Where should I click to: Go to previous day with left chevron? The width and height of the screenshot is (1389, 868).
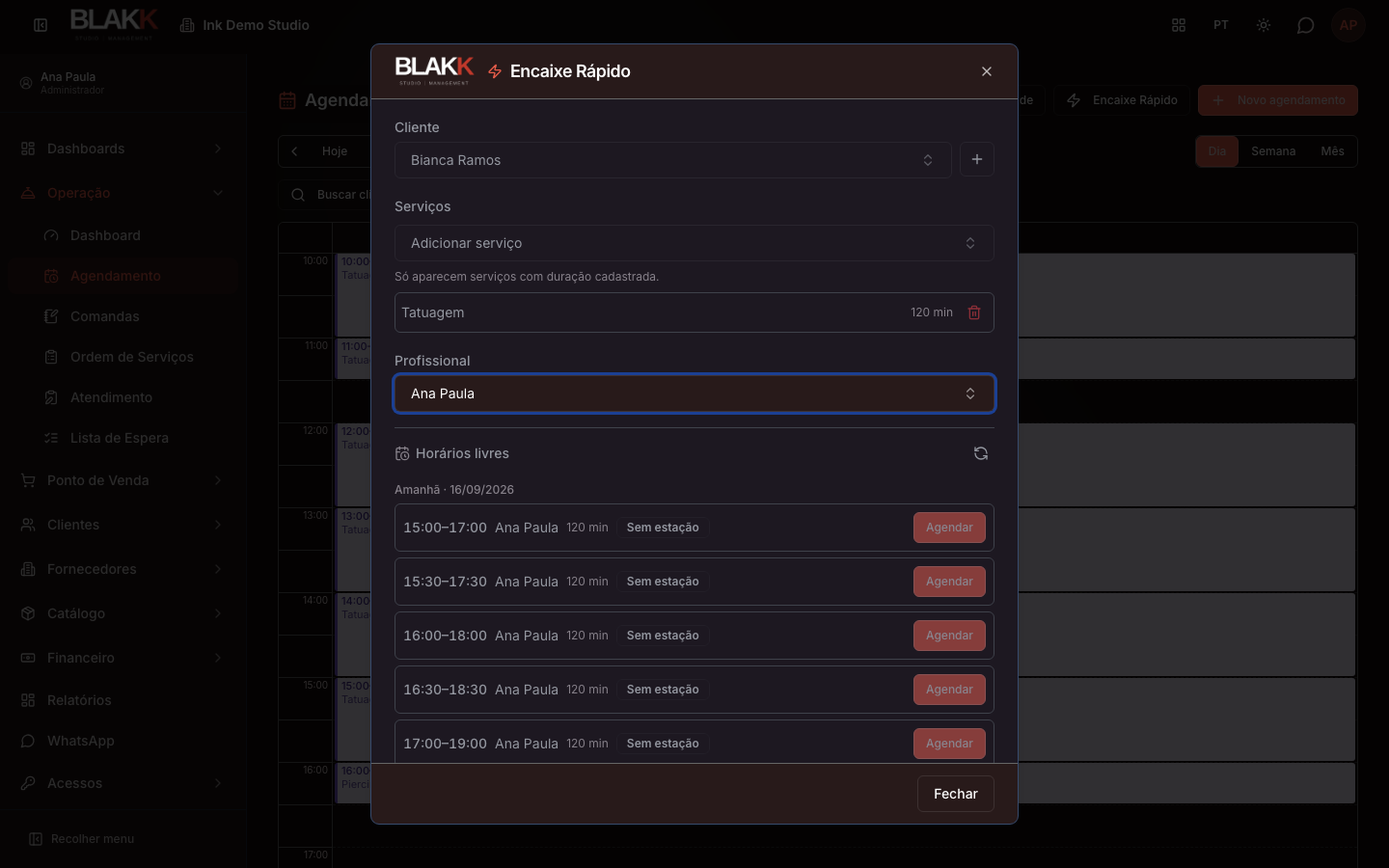point(294,151)
